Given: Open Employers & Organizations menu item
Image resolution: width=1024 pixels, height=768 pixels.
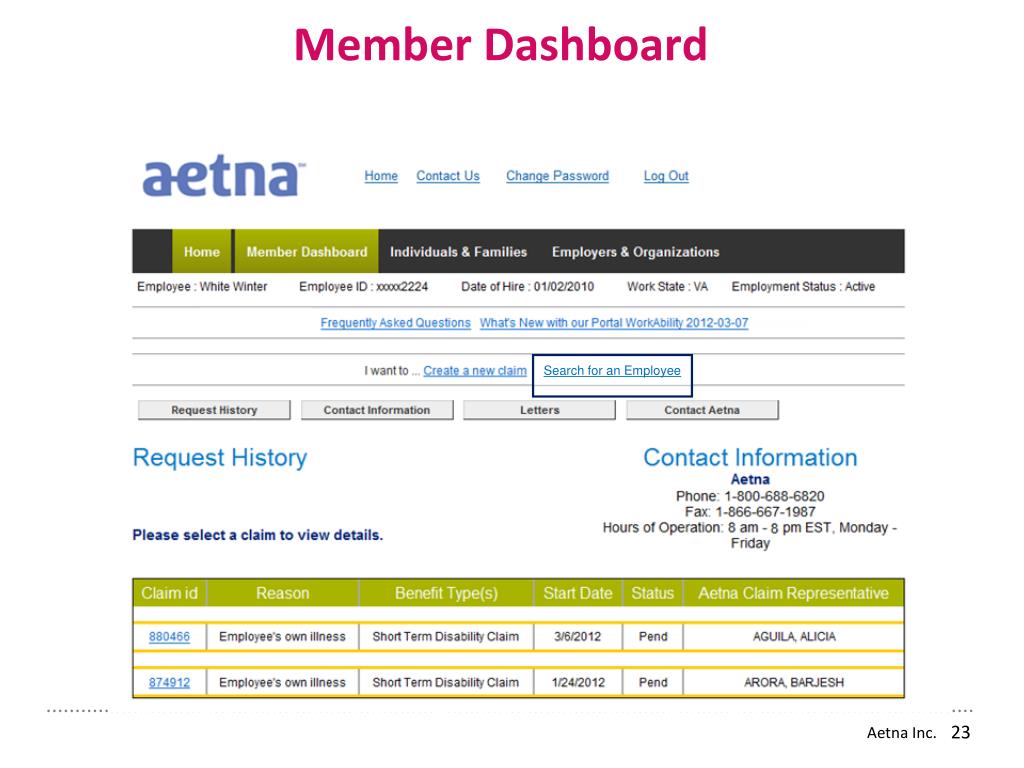Looking at the screenshot, I should point(635,251).
